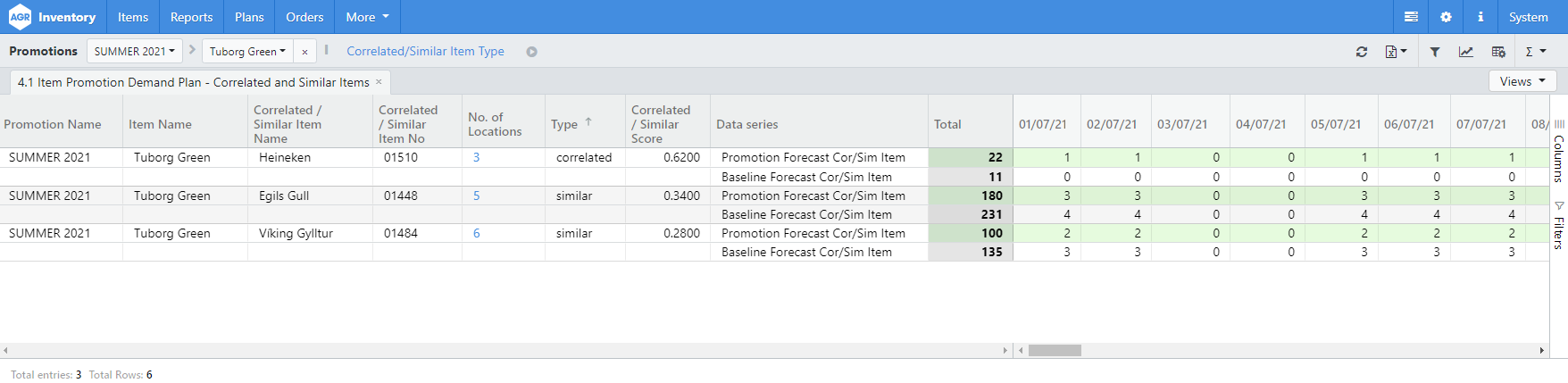Click the AGR Inventory logo
The height and width of the screenshot is (383, 1568).
[52, 17]
